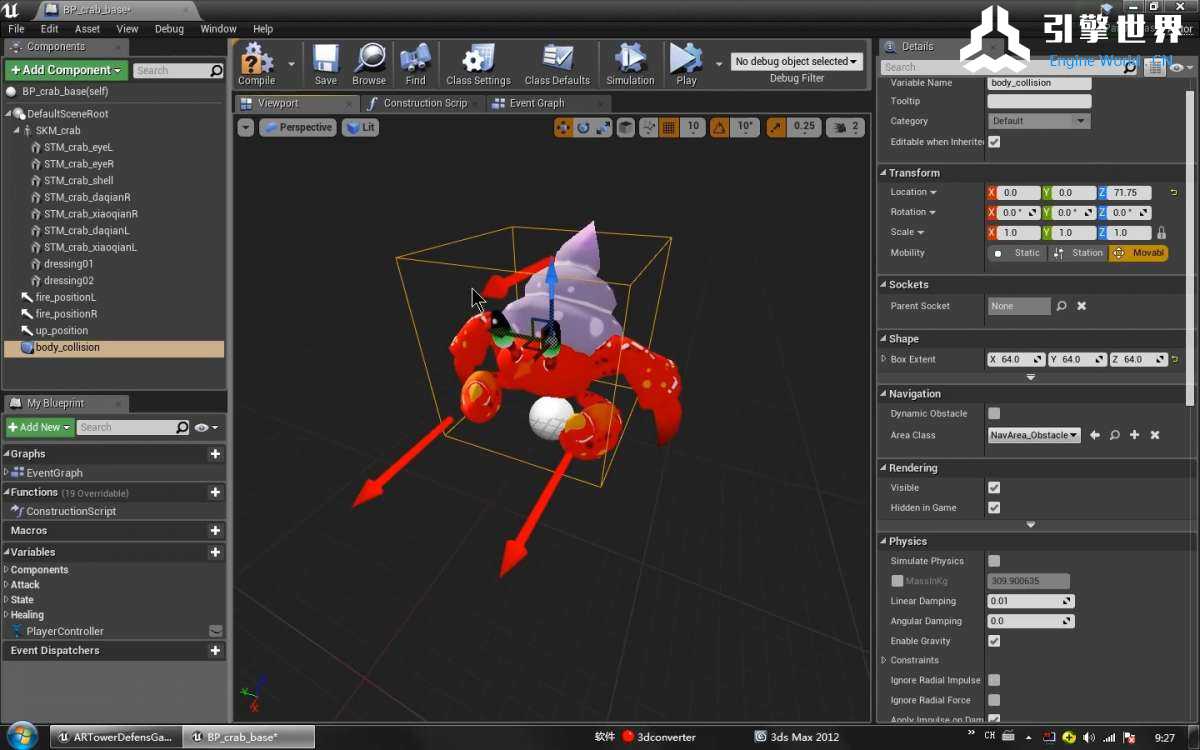Click the Browse toolbar icon
Viewport: 1200px width, 750px height.
pos(369,64)
